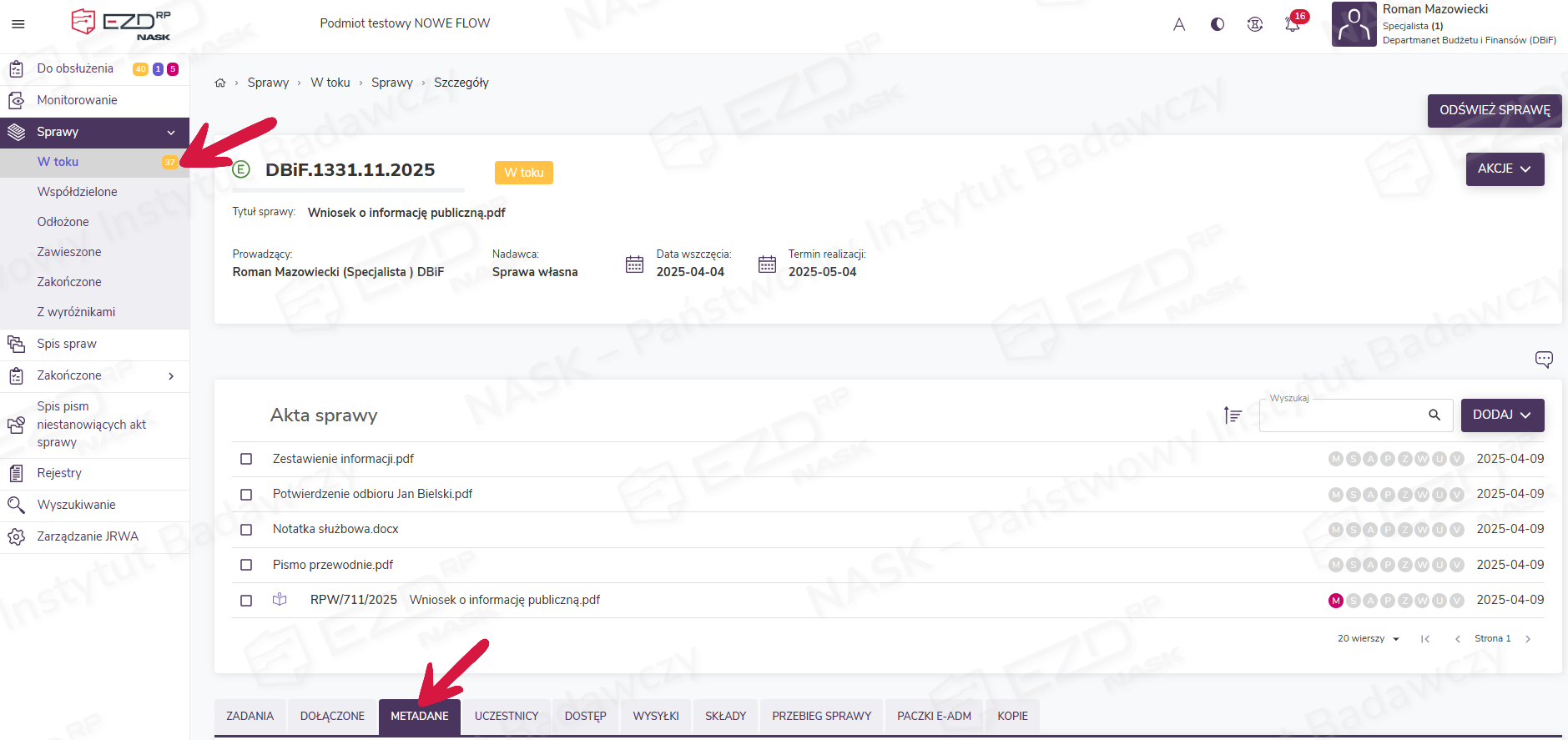Expand the AKCJE dropdown

1504,169
